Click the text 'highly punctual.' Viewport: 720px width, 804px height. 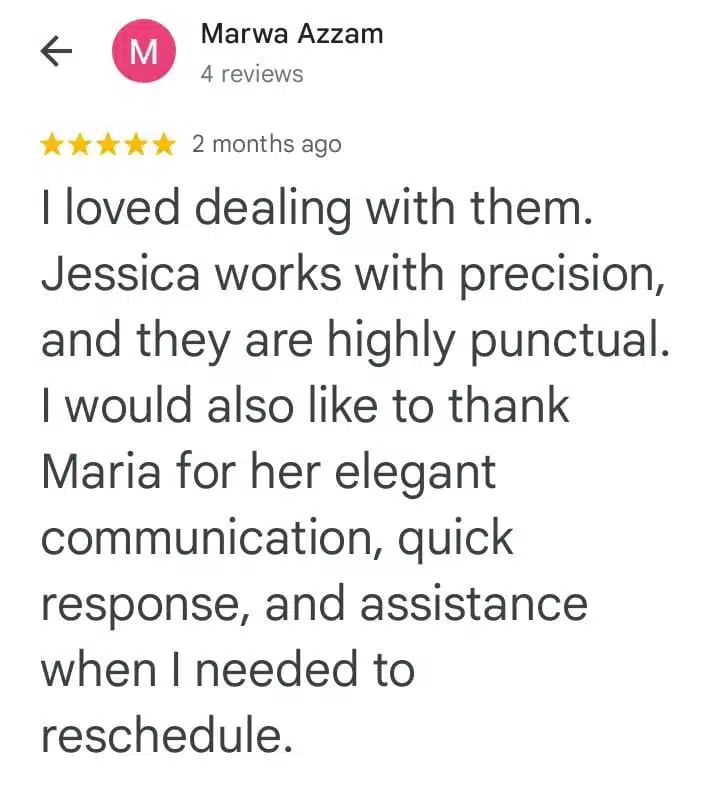498,340
